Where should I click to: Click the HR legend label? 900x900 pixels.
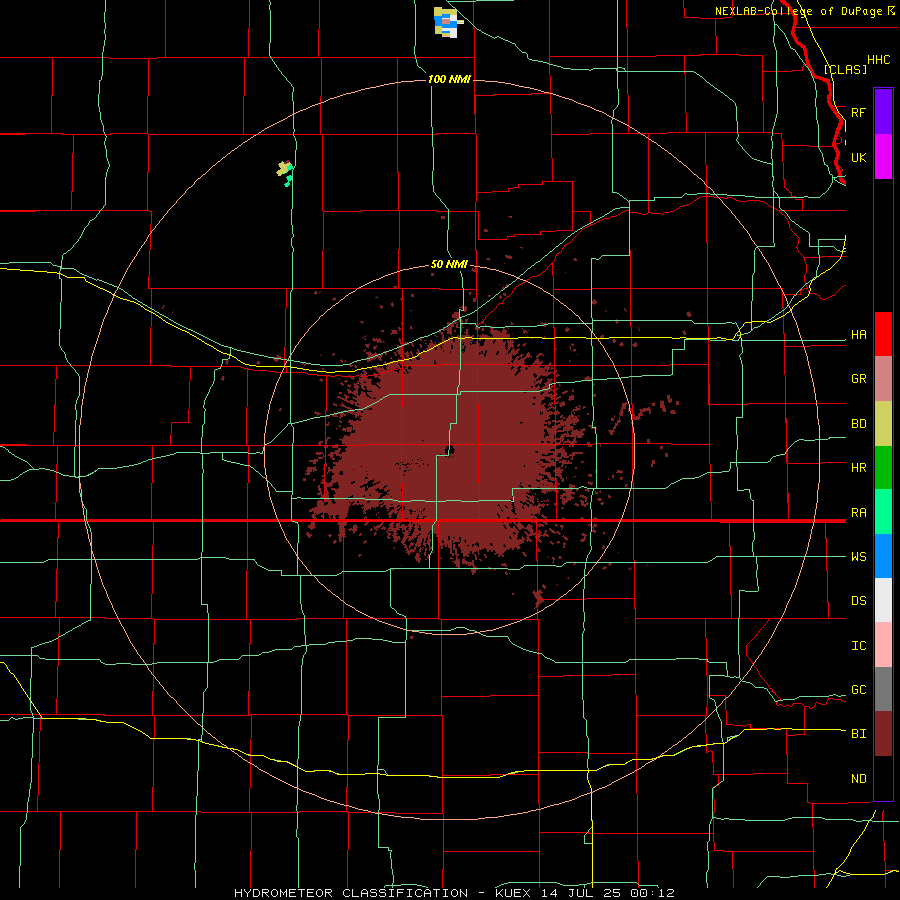(x=858, y=468)
